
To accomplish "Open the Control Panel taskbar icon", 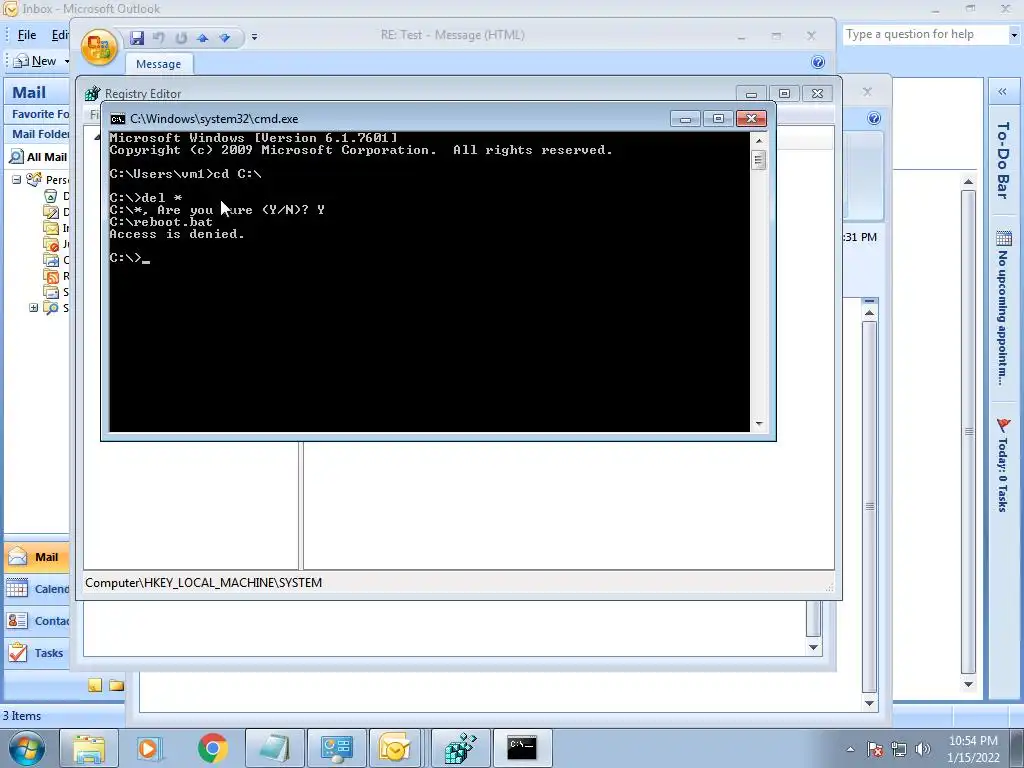I will pos(336,748).
